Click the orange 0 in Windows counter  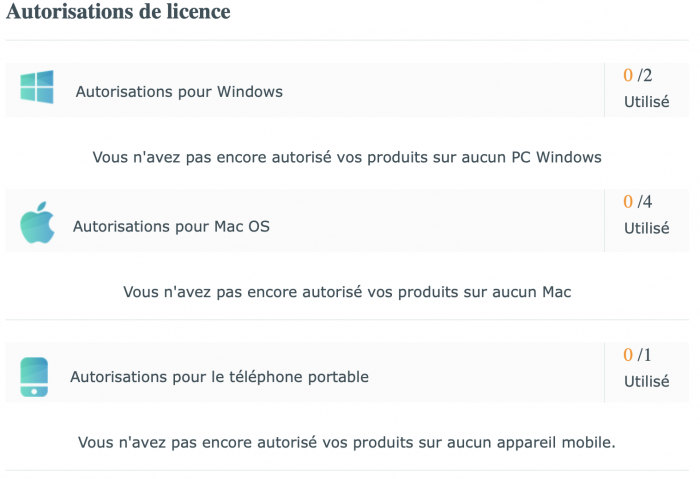pyautogui.click(x=628, y=75)
